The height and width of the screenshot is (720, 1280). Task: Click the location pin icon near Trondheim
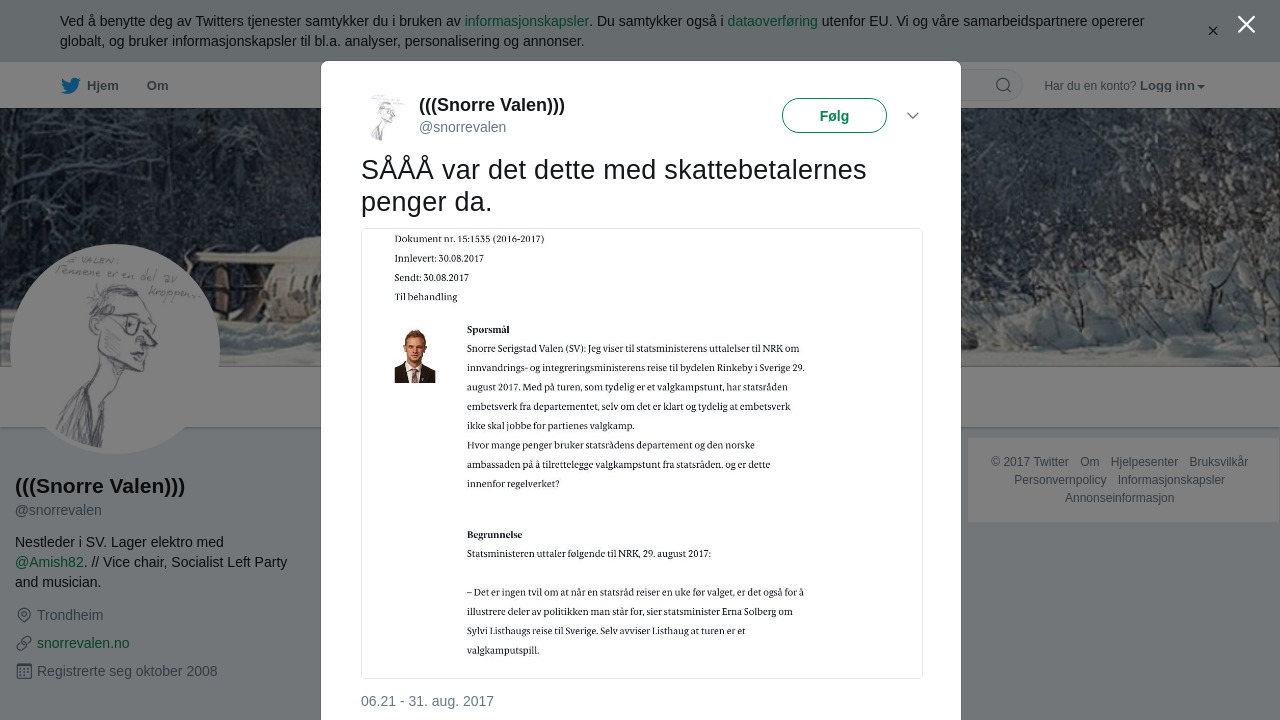24,615
